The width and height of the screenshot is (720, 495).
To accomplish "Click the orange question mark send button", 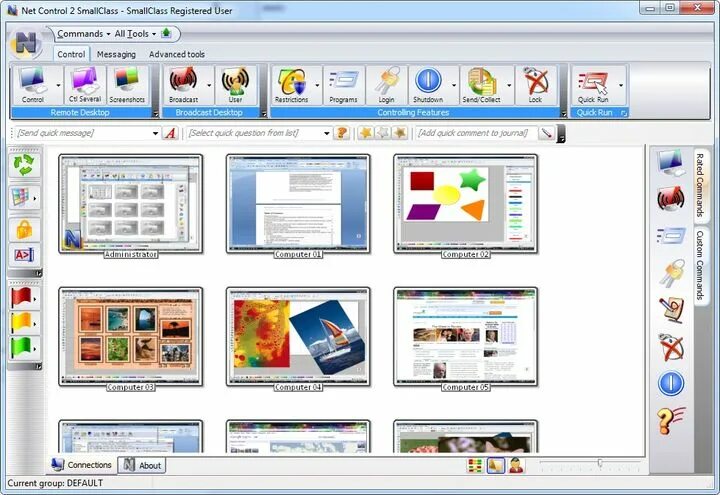I will pyautogui.click(x=341, y=133).
